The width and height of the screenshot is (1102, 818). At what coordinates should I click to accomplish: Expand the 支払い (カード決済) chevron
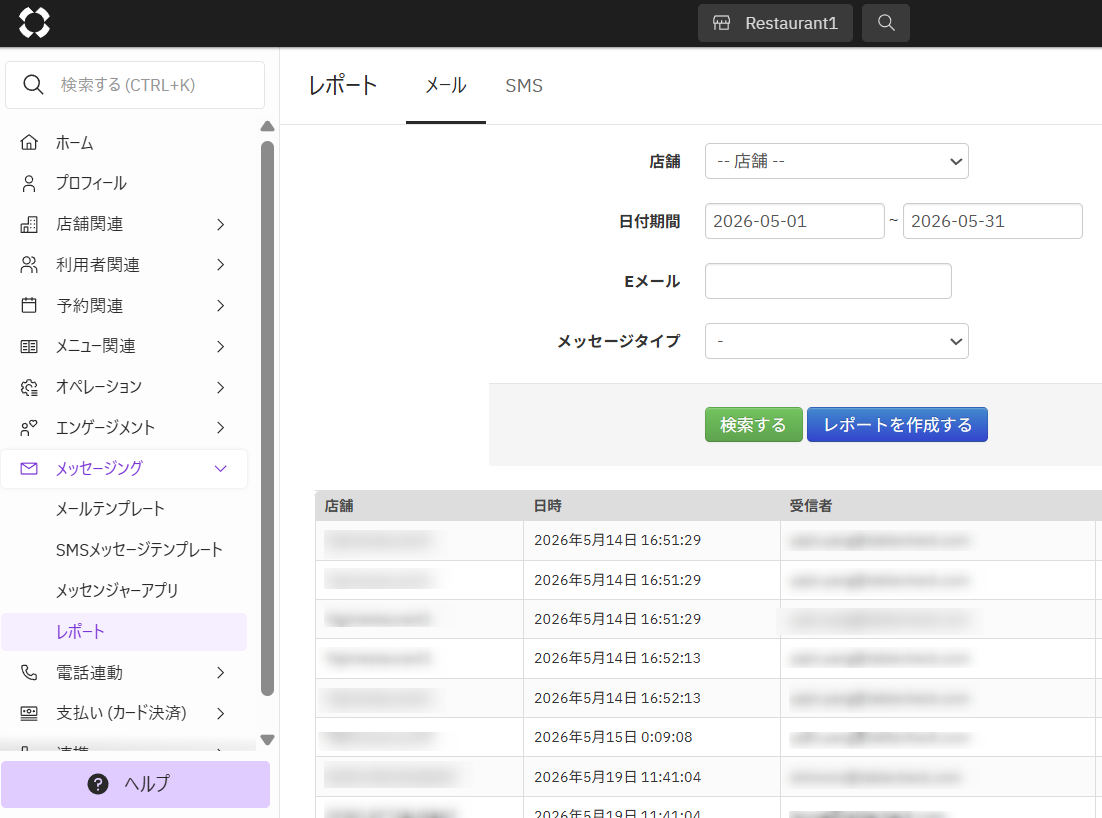(x=221, y=713)
